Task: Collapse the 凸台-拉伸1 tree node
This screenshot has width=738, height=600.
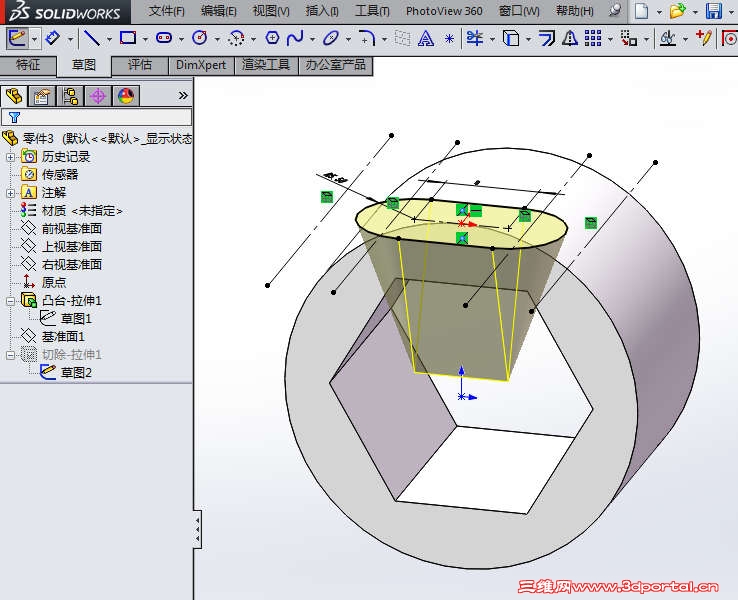Action: click(x=10, y=301)
